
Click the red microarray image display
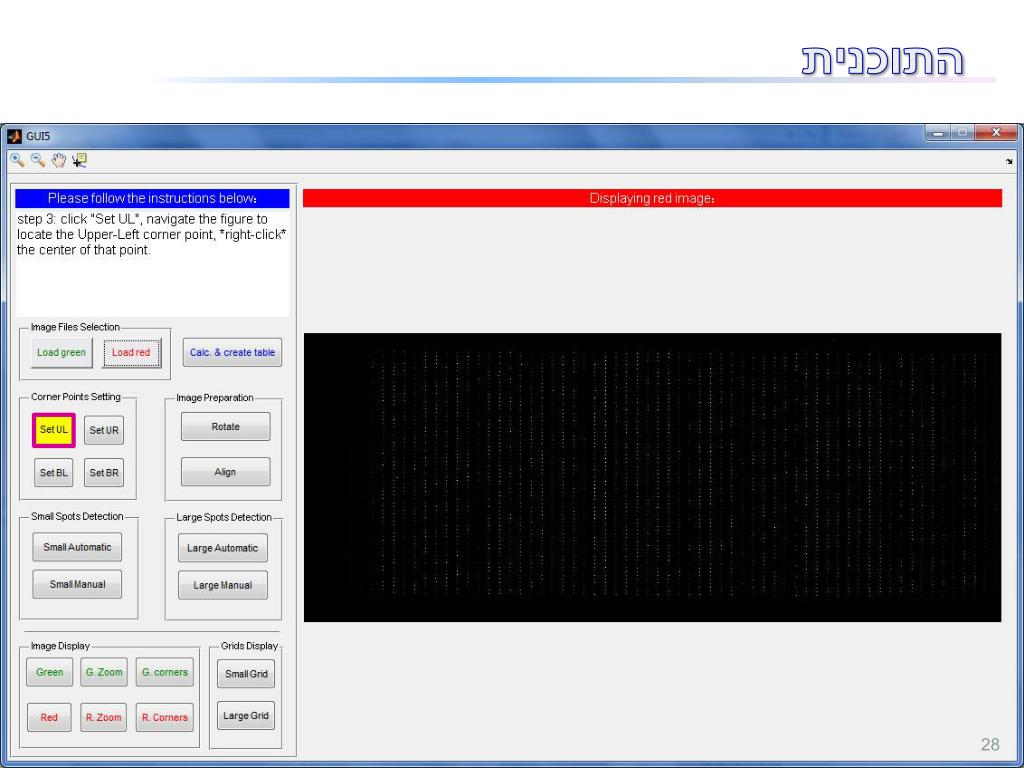click(652, 477)
